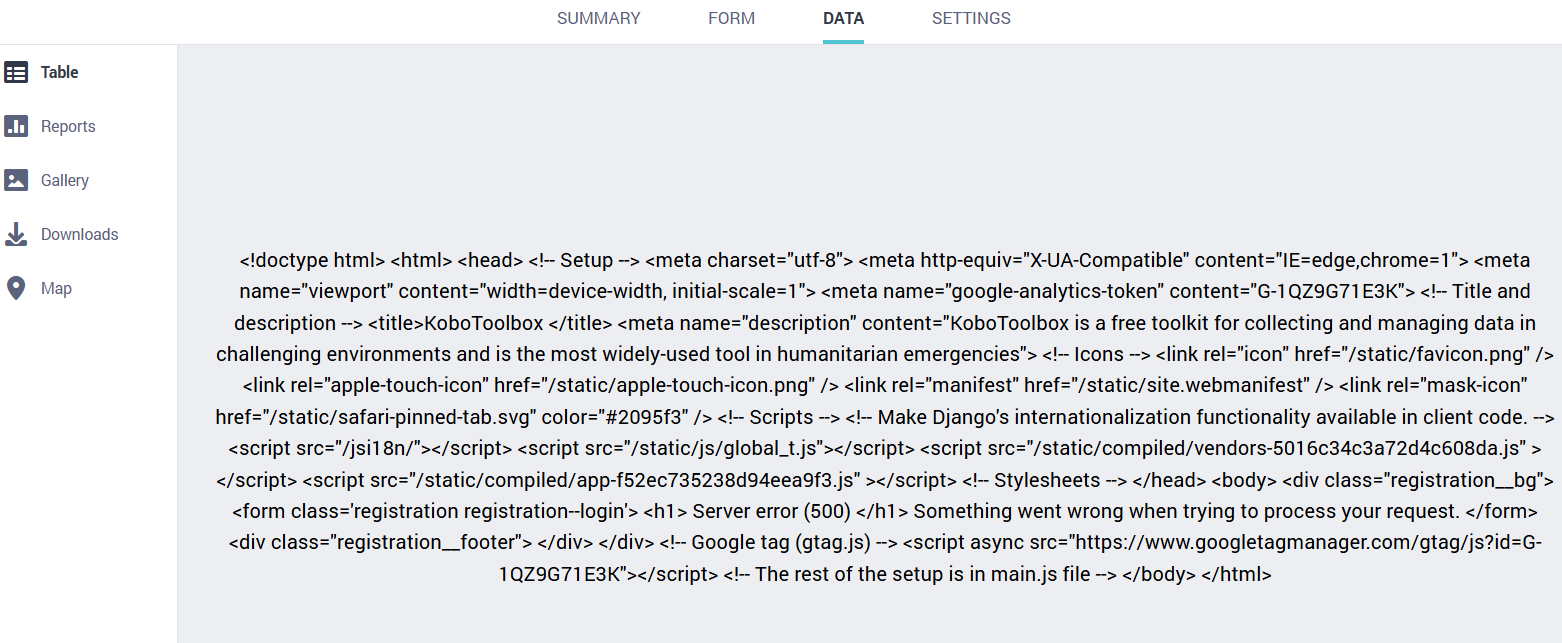Select Downloads in the sidebar
Image resolution: width=1562 pixels, height=643 pixels.
80,234
